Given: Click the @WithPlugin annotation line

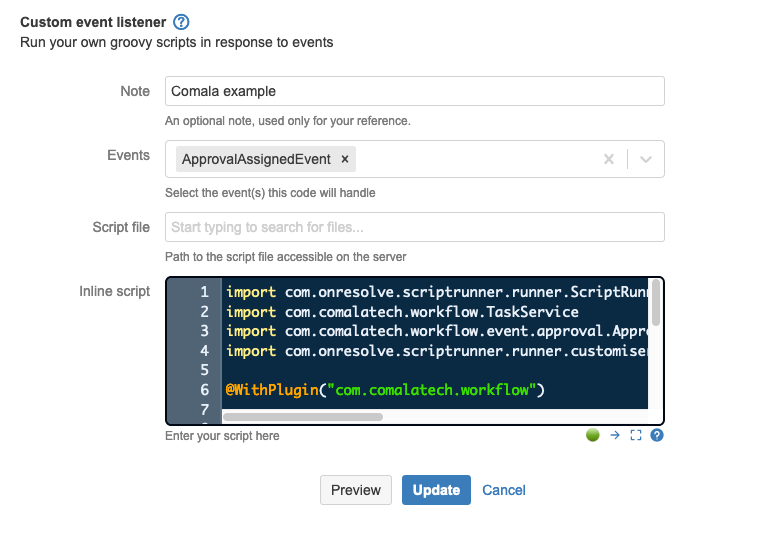Looking at the screenshot, I should coord(385,390).
